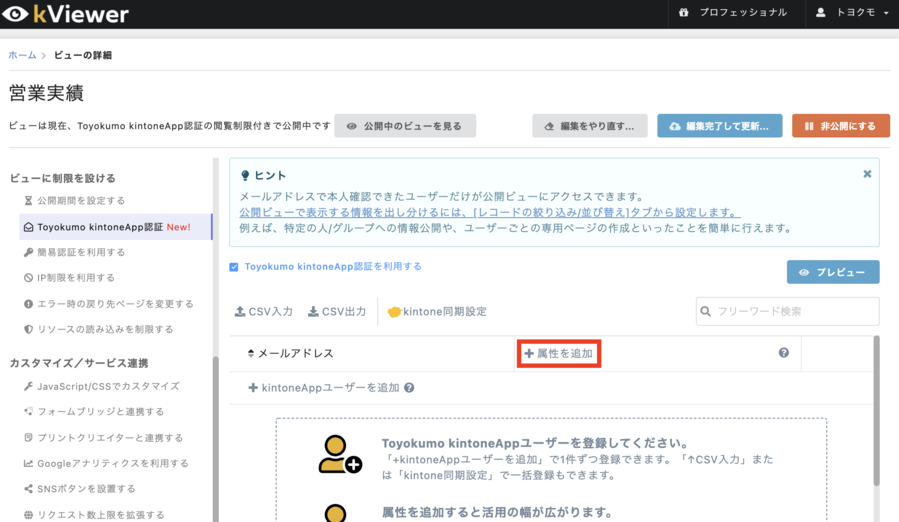This screenshot has width=899, height=522.
Task: Click hourglass icon beside 公開期間を設定する
Action: [28, 201]
